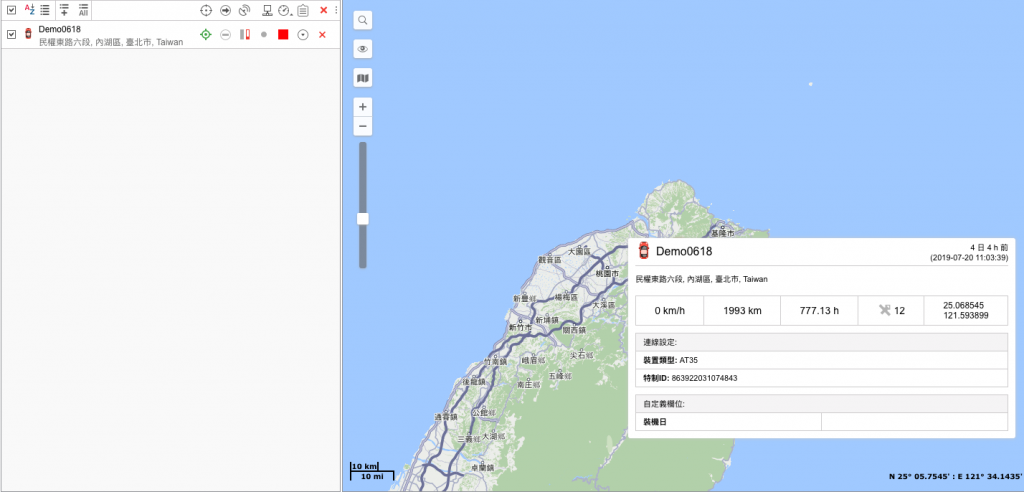Click the clipboard report icon in header
This screenshot has height=492, width=1024.
[303, 10]
